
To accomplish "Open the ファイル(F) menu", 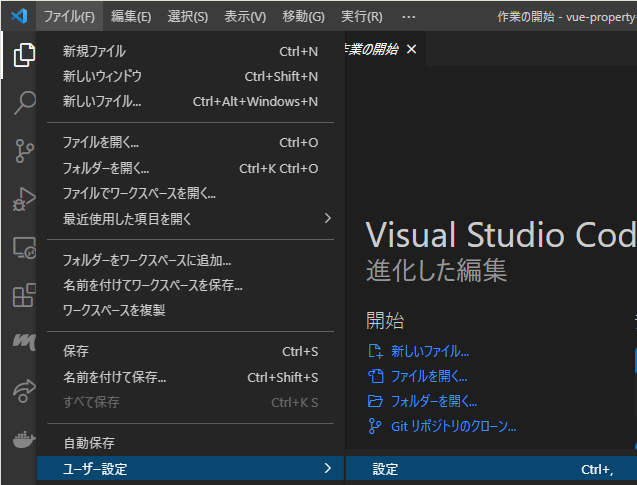I will pyautogui.click(x=69, y=16).
